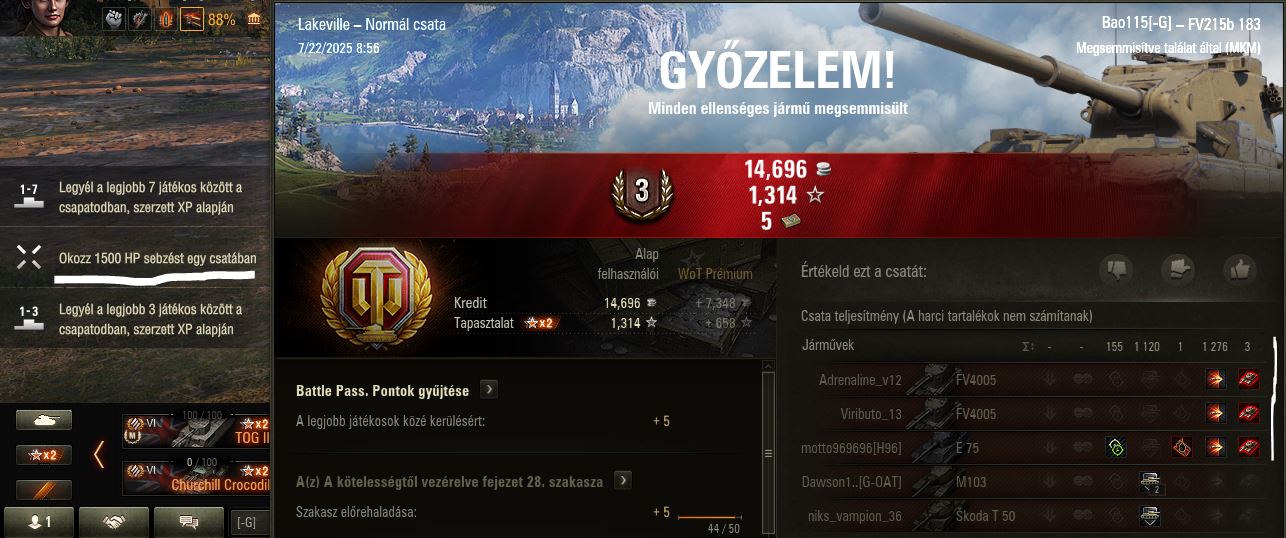Open the contacts button showing 1

coord(39,522)
